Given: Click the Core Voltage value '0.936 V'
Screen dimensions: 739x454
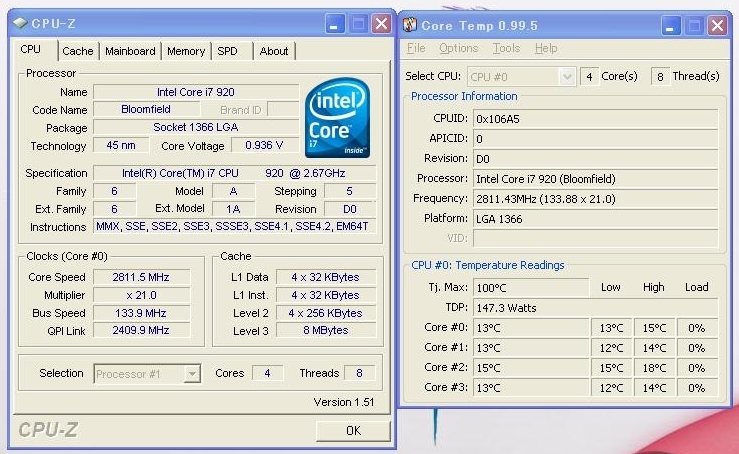Looking at the screenshot, I should (x=264, y=145).
